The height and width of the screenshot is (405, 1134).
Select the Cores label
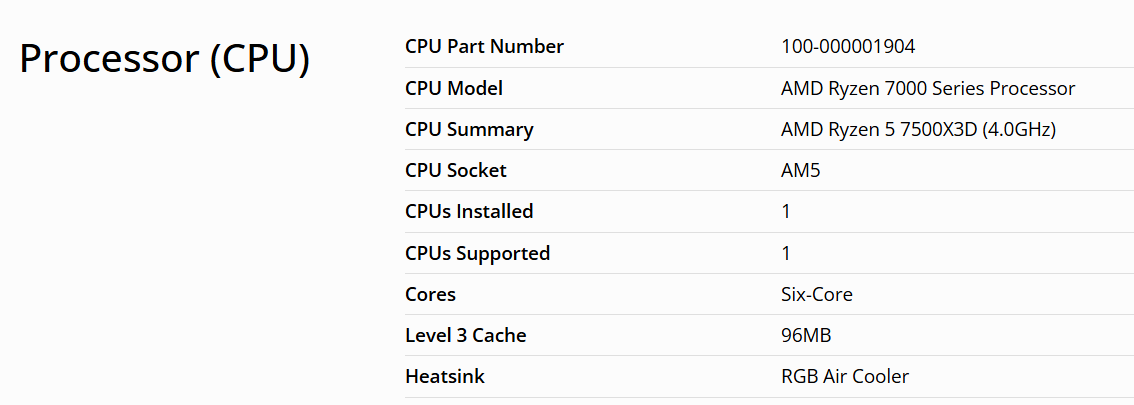pos(430,294)
